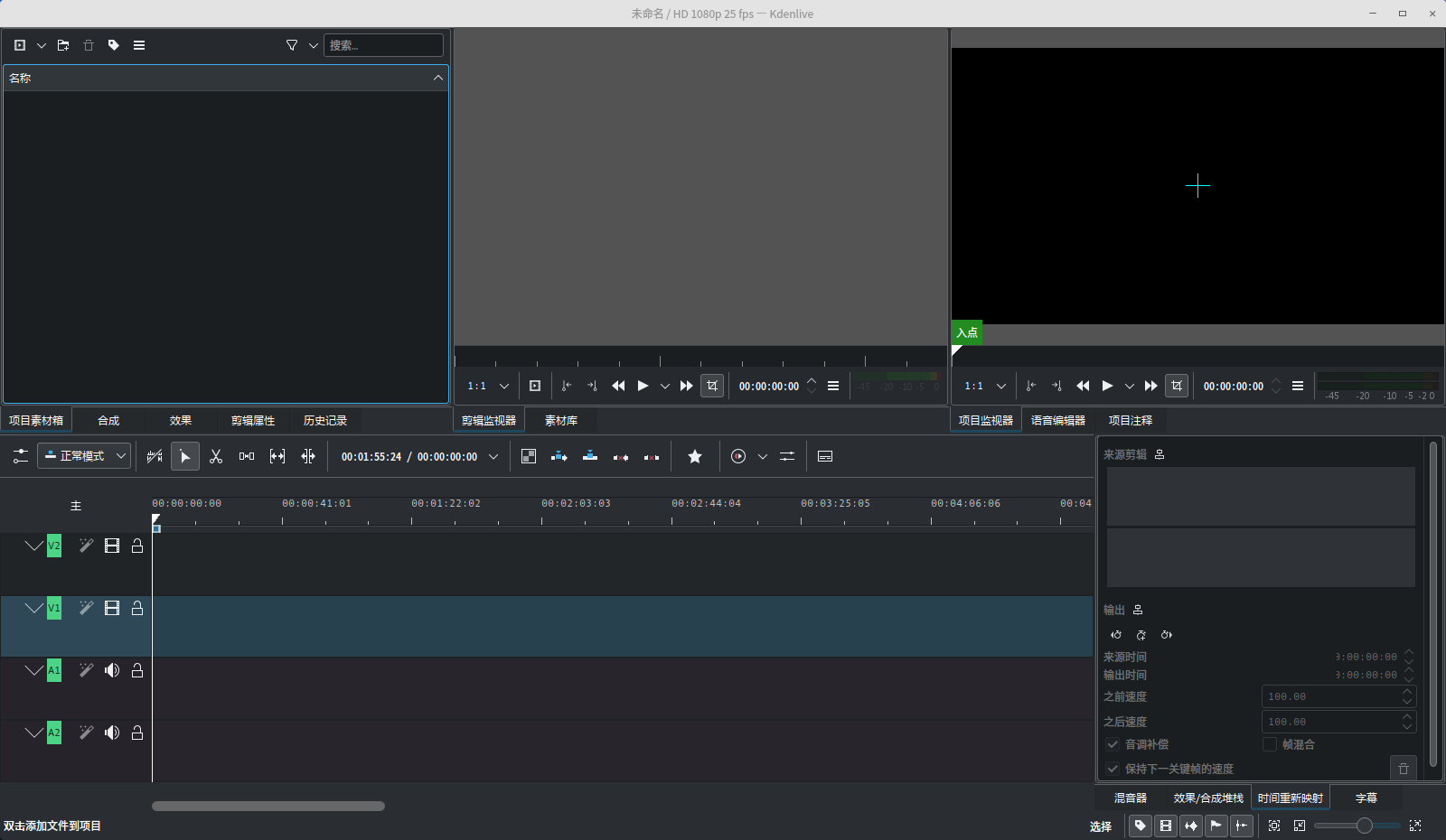Enable the 帧混合 checkbox
The width and height of the screenshot is (1446, 840).
(1270, 744)
